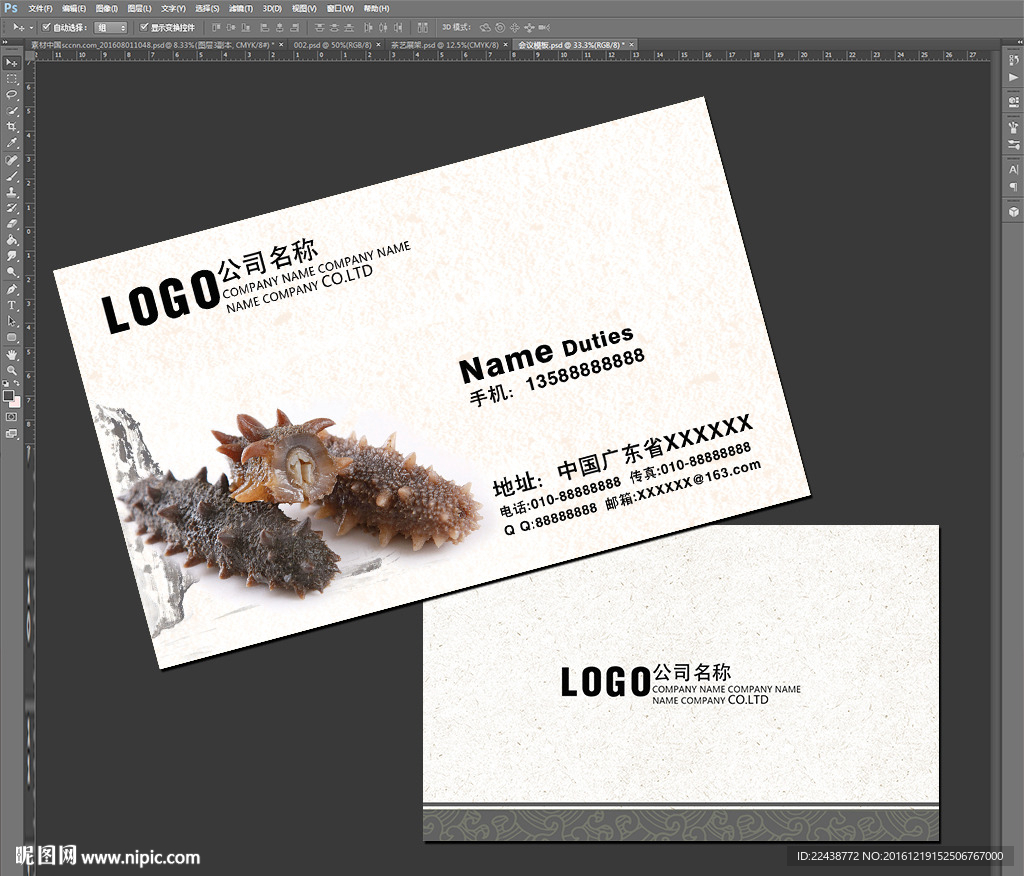
Task: Select the Eraser tool
Action: click(12, 224)
